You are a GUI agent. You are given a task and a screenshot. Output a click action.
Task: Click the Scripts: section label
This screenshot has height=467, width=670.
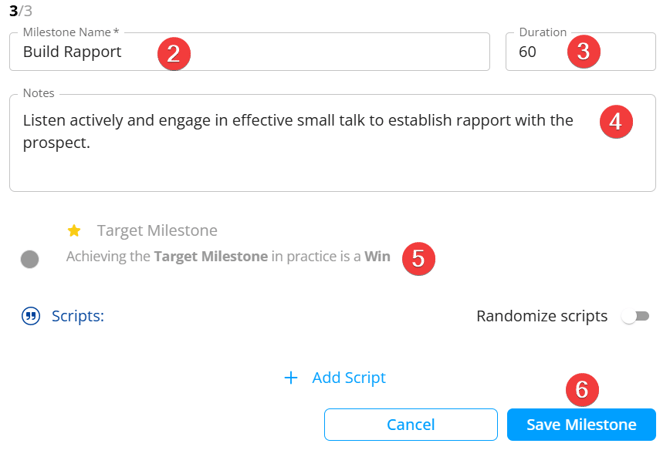point(78,317)
